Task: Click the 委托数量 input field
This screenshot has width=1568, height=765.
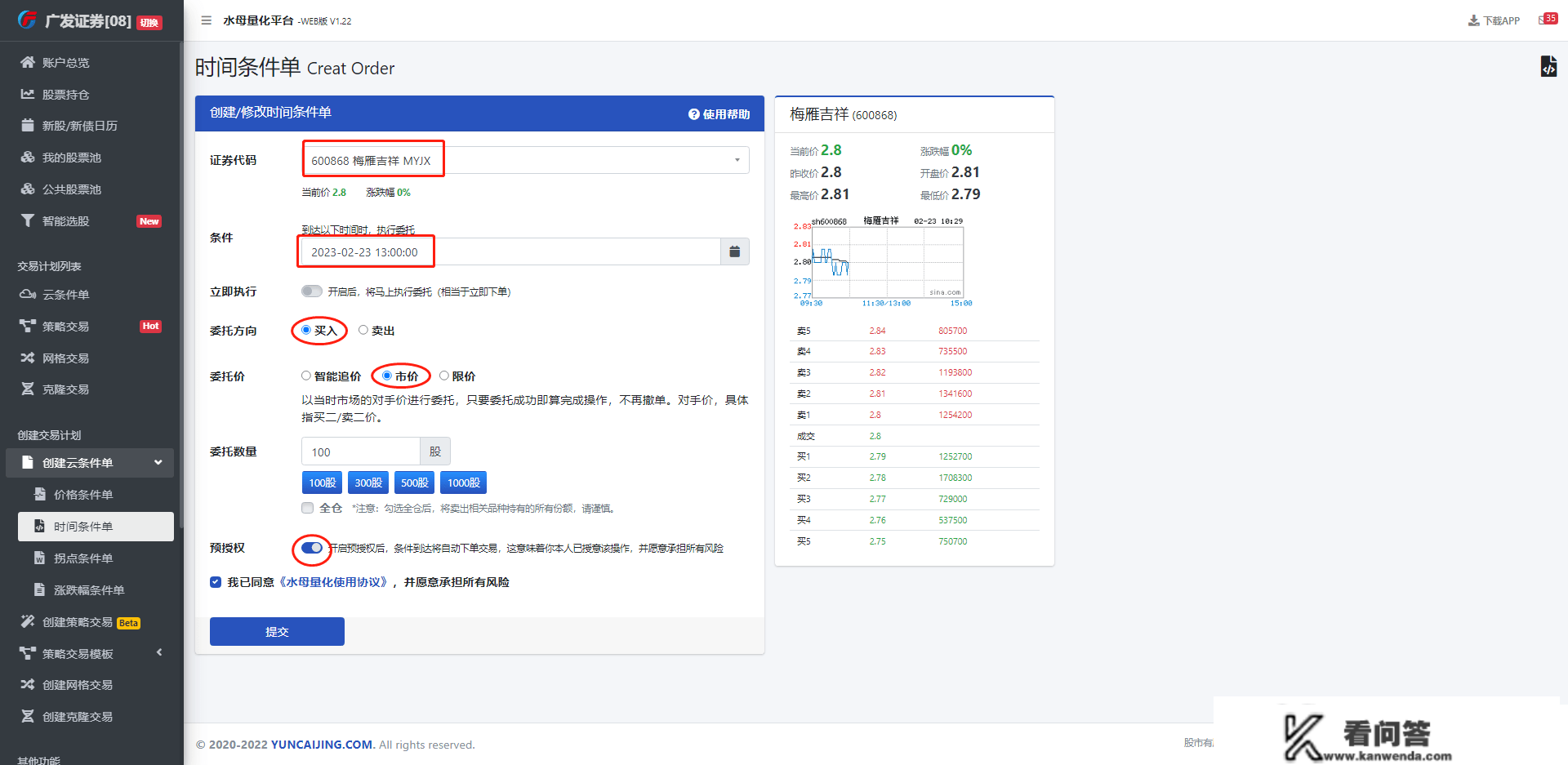Action: (x=361, y=451)
